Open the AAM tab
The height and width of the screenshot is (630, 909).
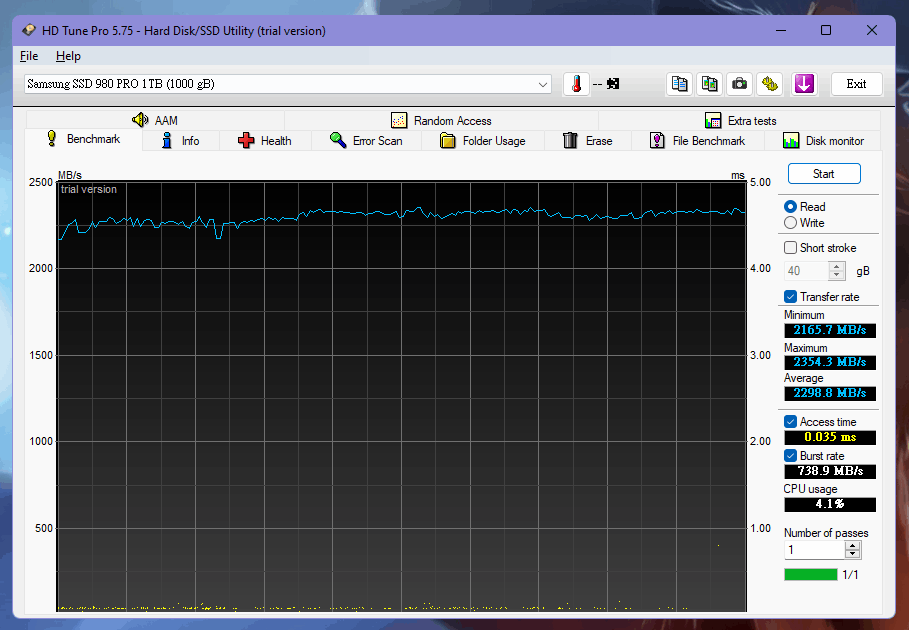[x=155, y=121]
